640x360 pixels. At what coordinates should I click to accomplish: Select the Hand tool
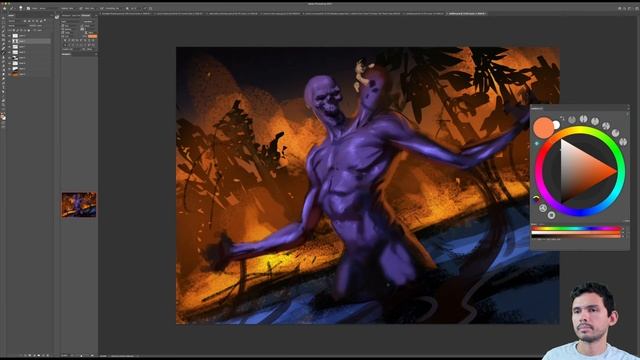3,101
